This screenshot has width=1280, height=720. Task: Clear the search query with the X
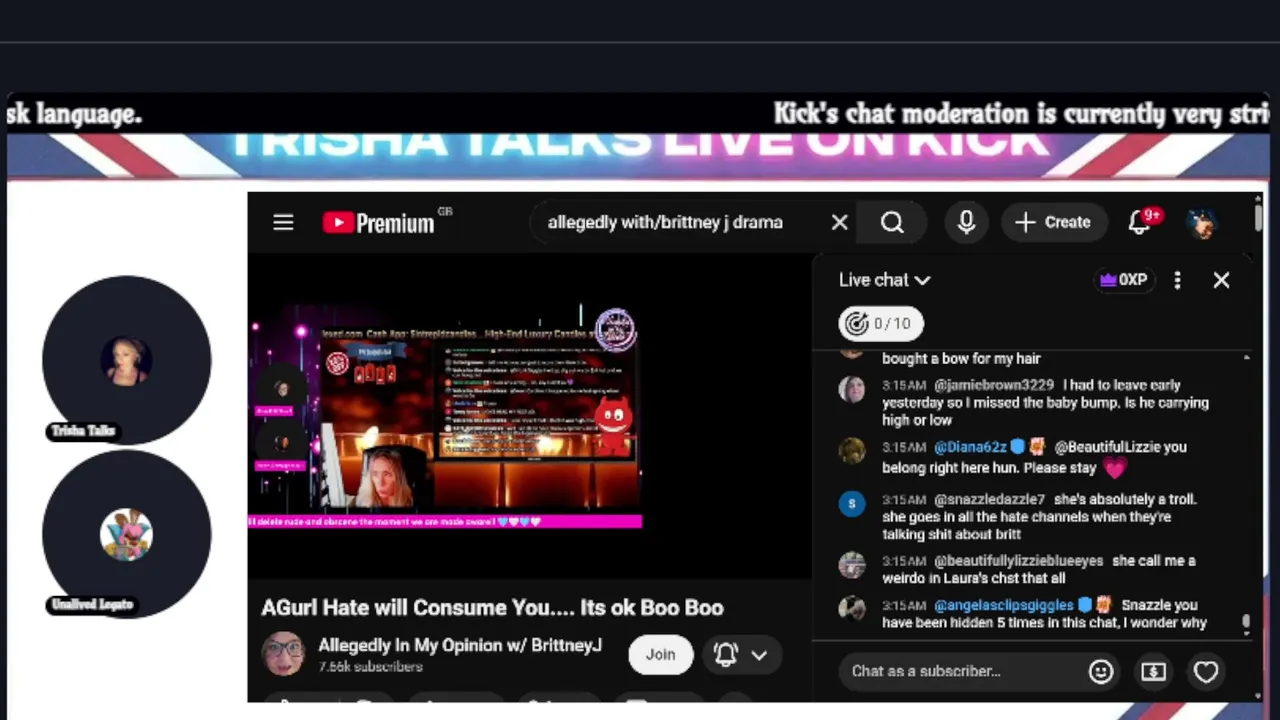(x=839, y=222)
